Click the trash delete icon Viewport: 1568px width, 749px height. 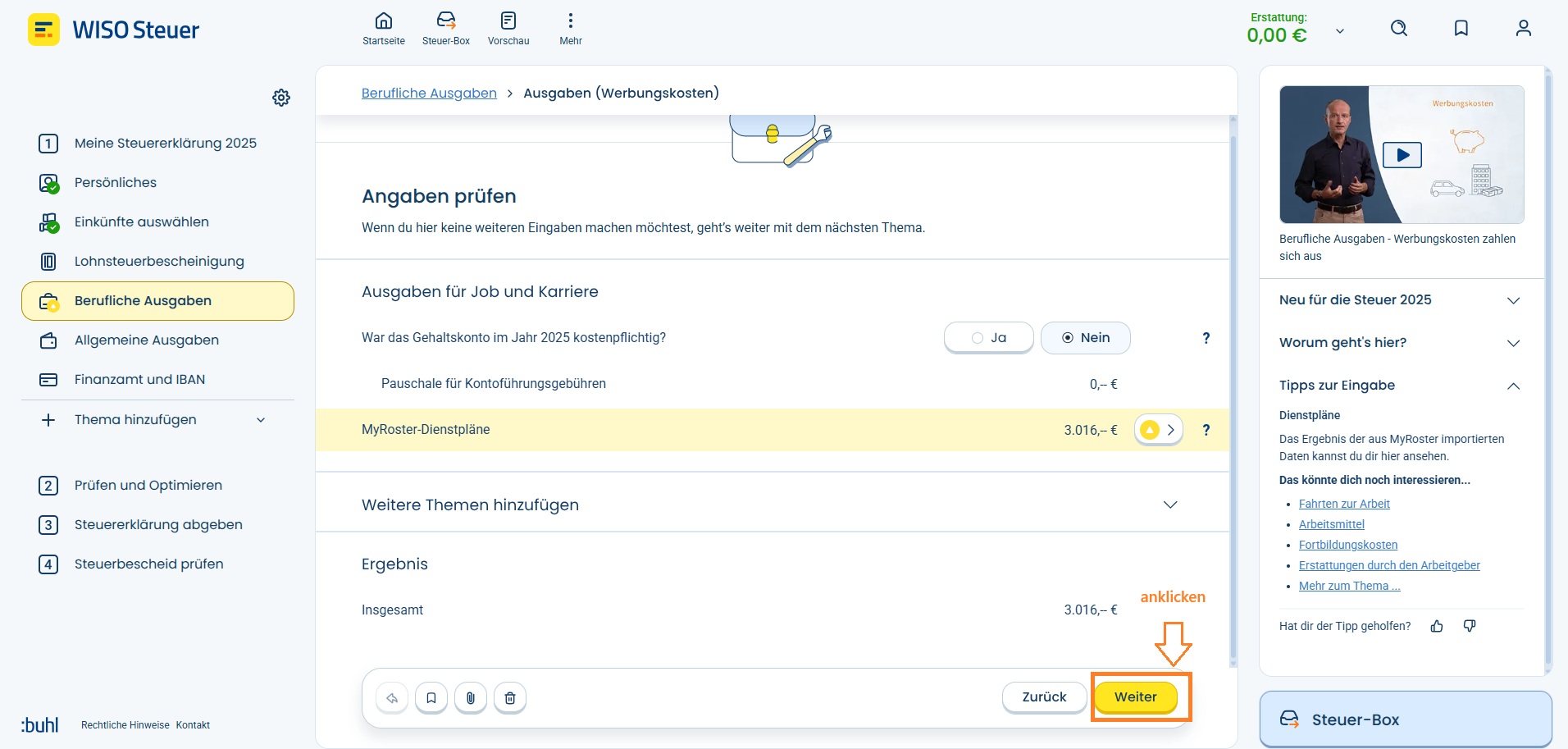(x=510, y=698)
